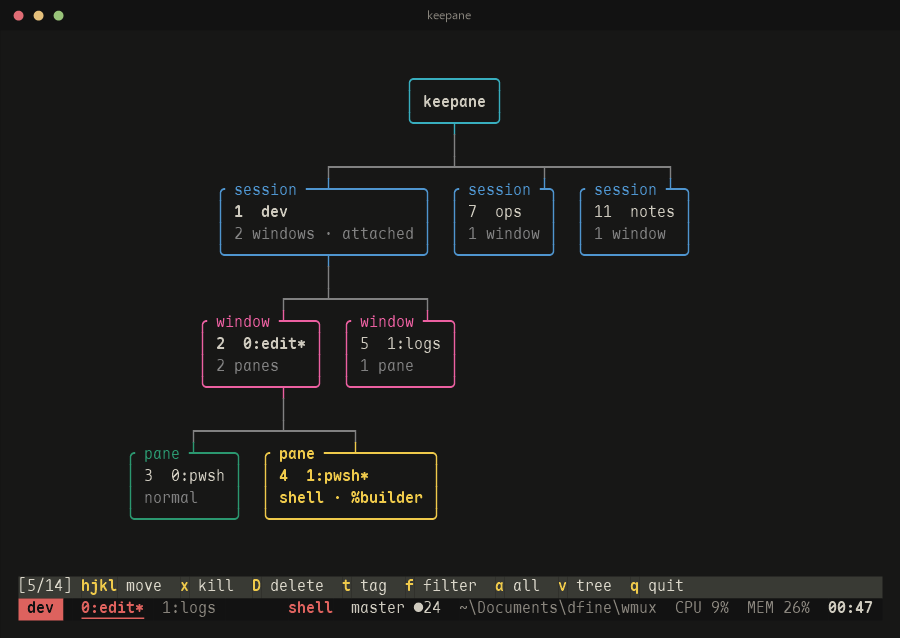Select highlighted pane 1:pwsh* %builder

[x=351, y=485]
